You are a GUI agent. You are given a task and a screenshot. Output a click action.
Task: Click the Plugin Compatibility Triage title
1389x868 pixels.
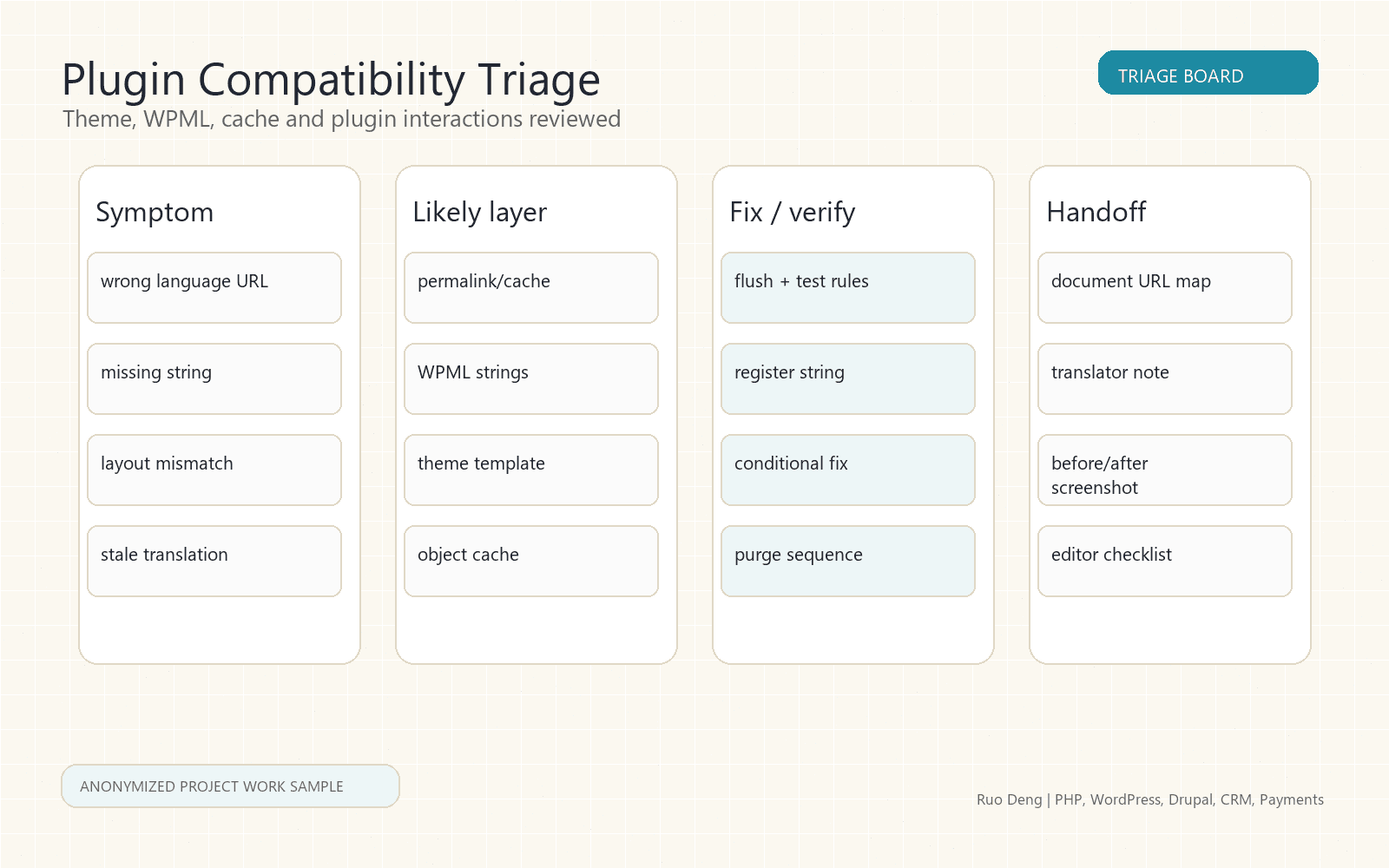tap(331, 80)
